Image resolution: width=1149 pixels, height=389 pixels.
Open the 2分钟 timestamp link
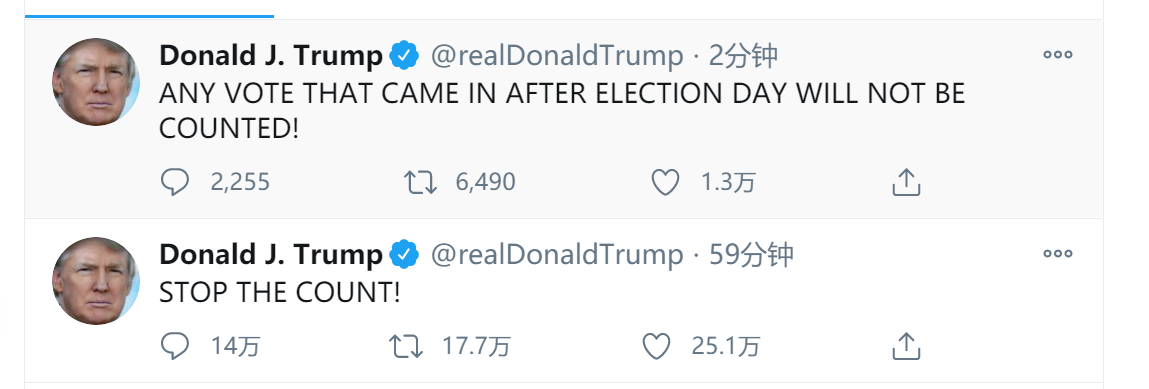(744, 56)
